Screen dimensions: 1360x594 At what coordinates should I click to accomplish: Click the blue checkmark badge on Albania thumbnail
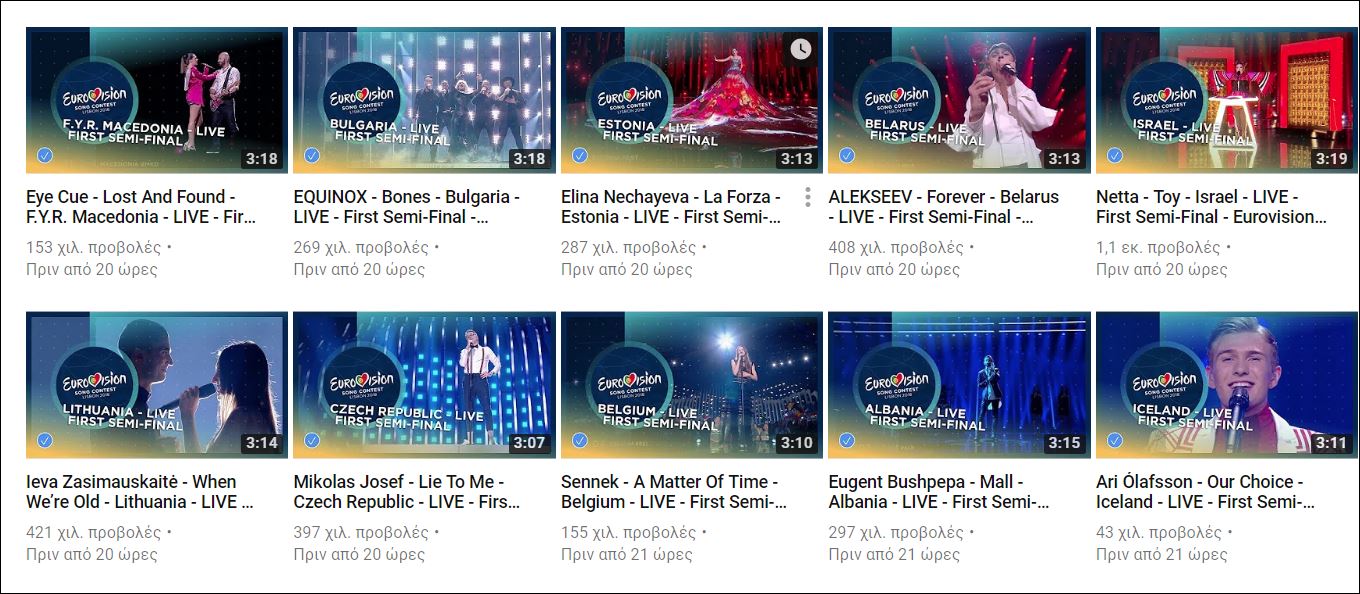(x=846, y=440)
